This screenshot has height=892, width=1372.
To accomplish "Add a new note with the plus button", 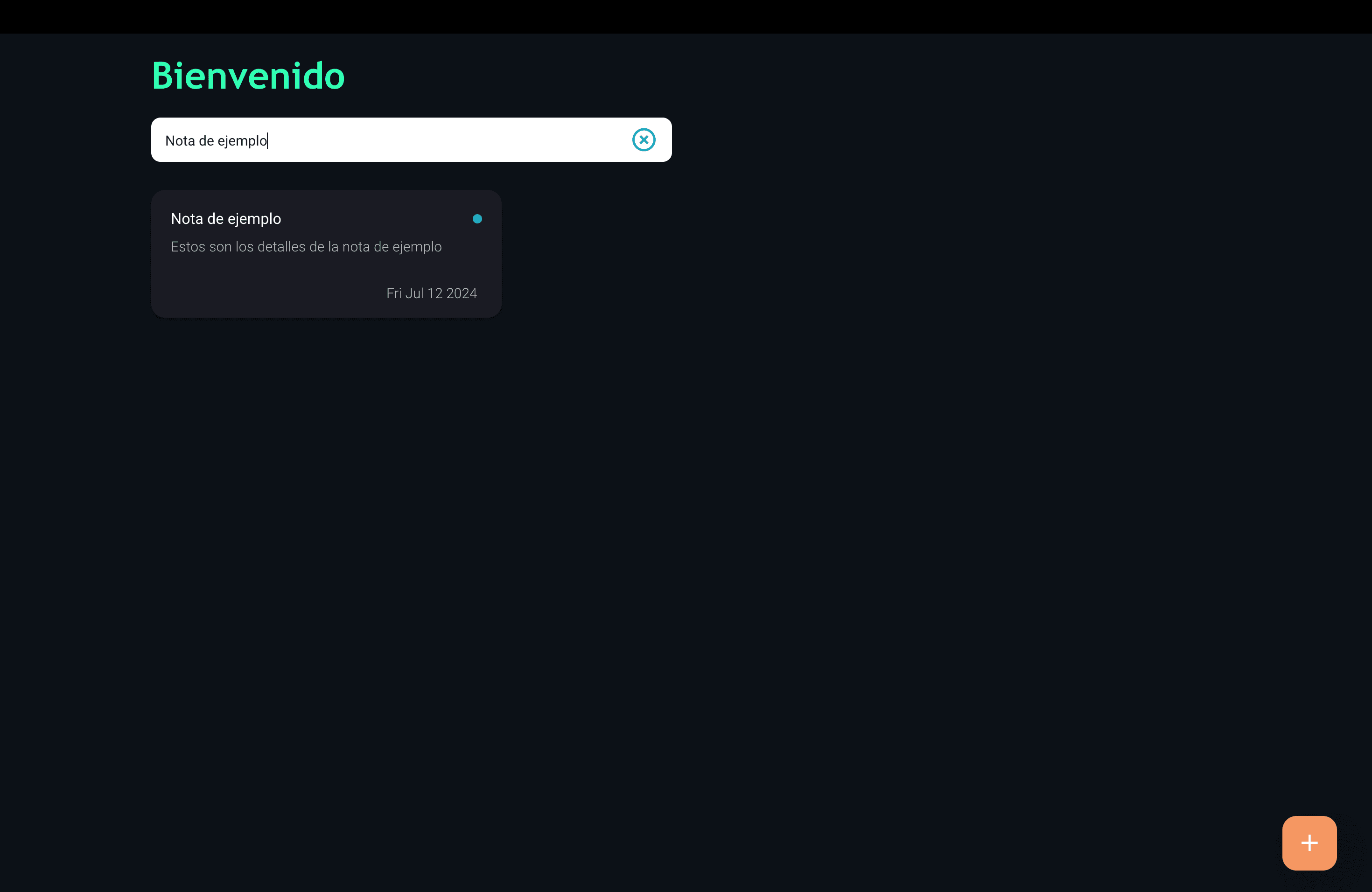I will coord(1309,843).
